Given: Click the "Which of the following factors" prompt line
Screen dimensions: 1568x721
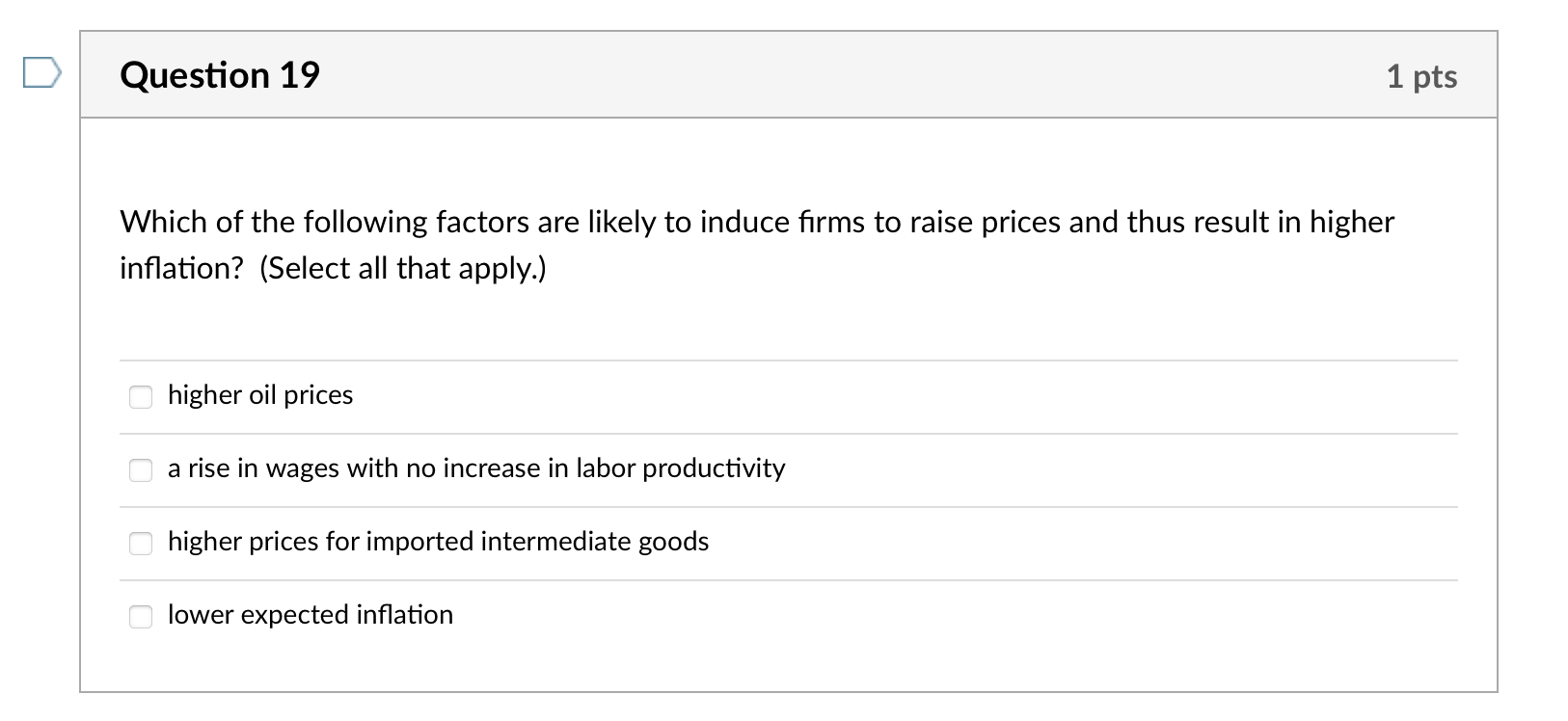Looking at the screenshot, I should pyautogui.click(x=757, y=223).
